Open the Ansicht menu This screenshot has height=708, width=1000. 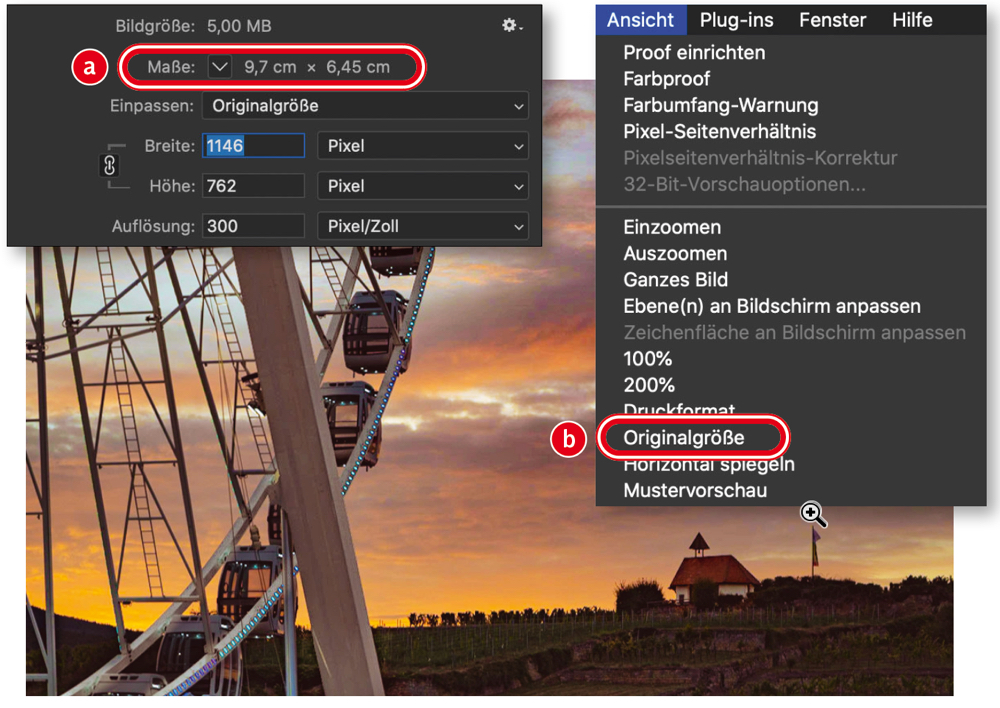point(640,20)
